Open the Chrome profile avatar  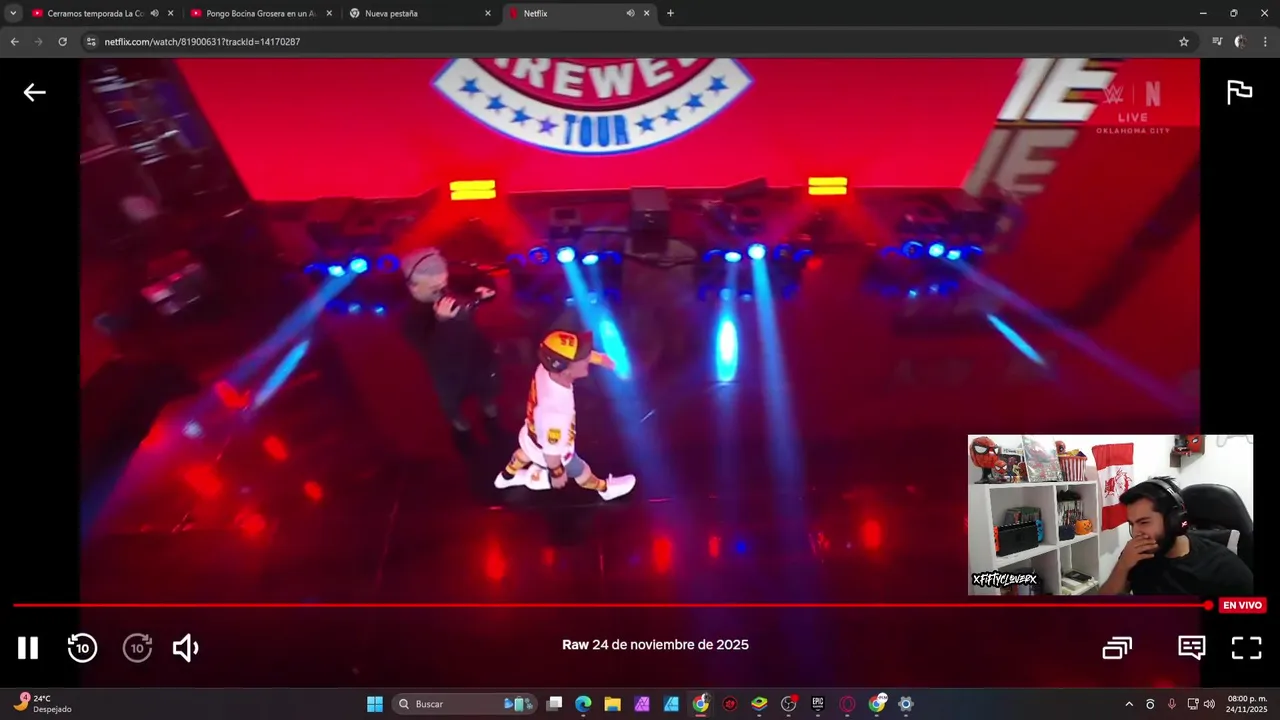click(1241, 42)
